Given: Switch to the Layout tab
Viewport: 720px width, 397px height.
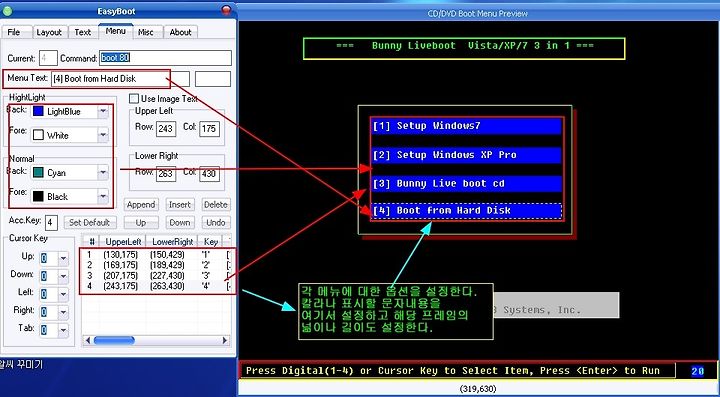Looking at the screenshot, I should point(49,32).
